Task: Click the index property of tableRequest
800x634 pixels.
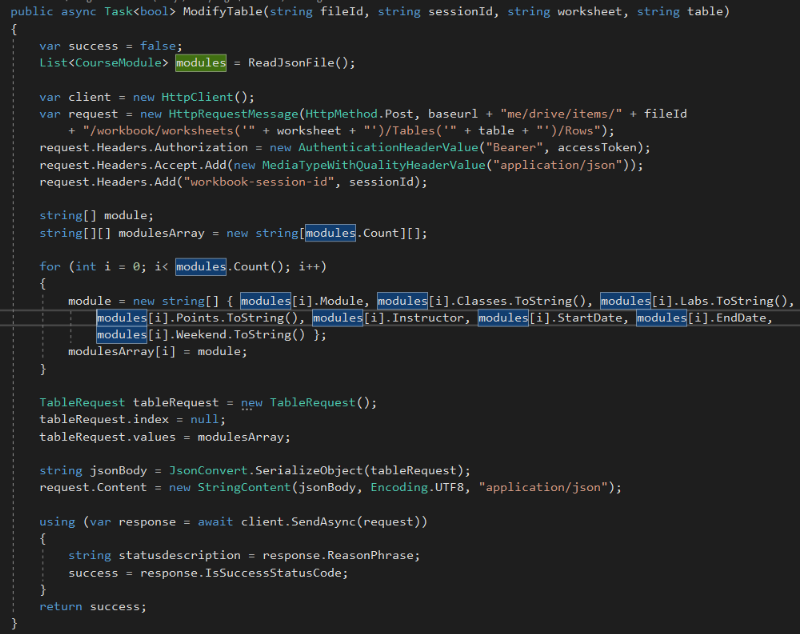Action: 151,419
